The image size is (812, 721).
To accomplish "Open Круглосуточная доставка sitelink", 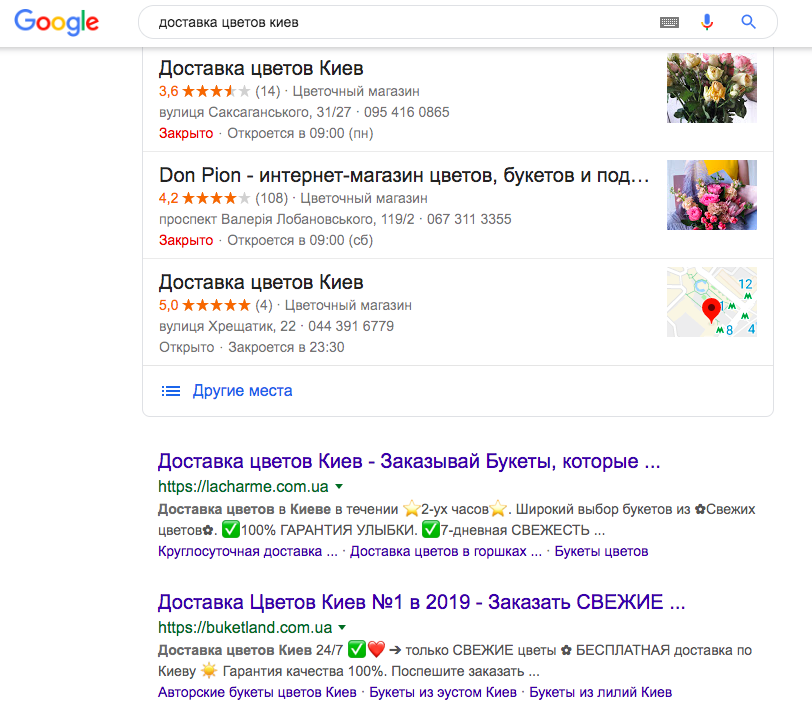I will 248,551.
